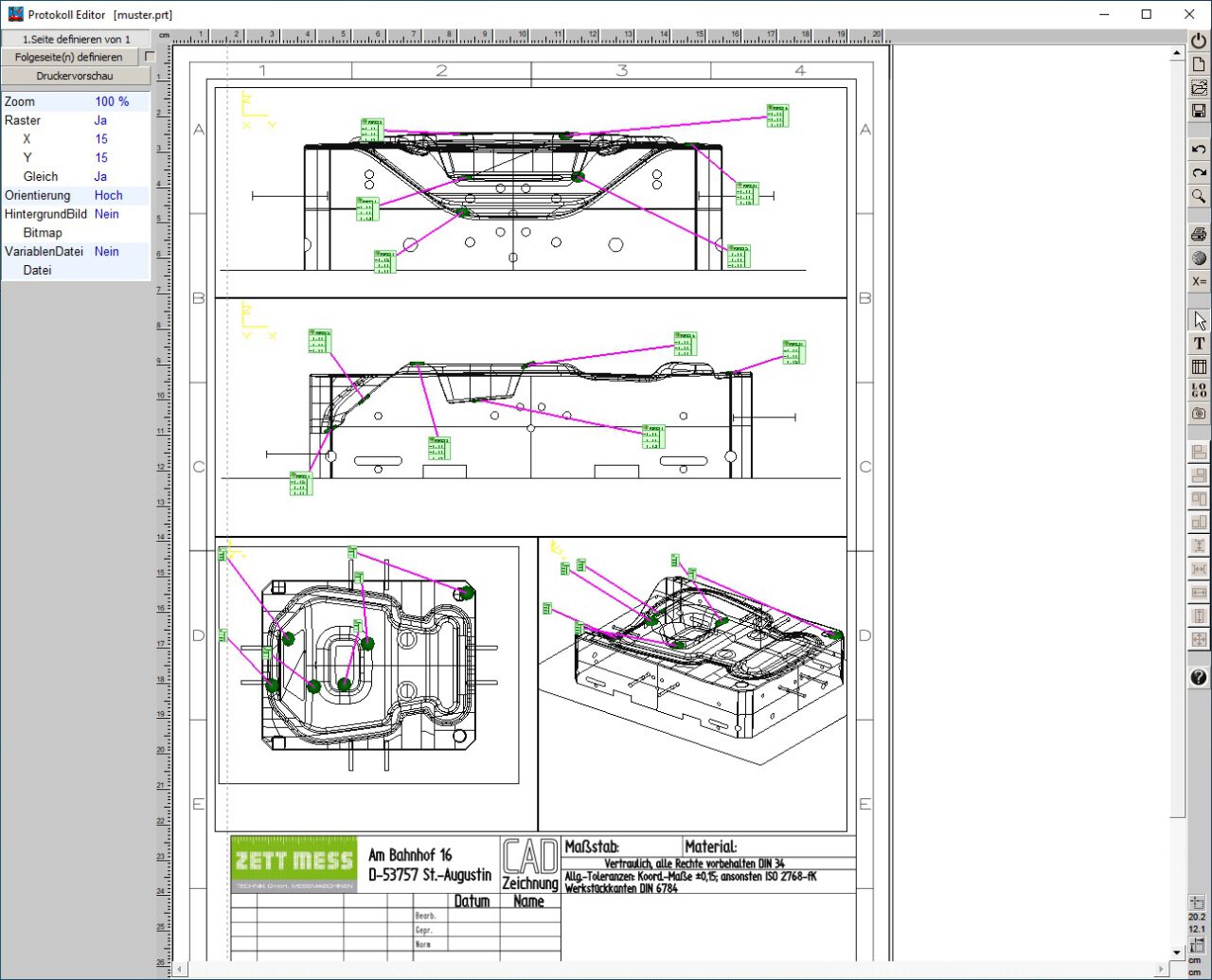Click 1.Seite definieren von 1
Image resolution: width=1212 pixels, height=980 pixels.
(75, 39)
